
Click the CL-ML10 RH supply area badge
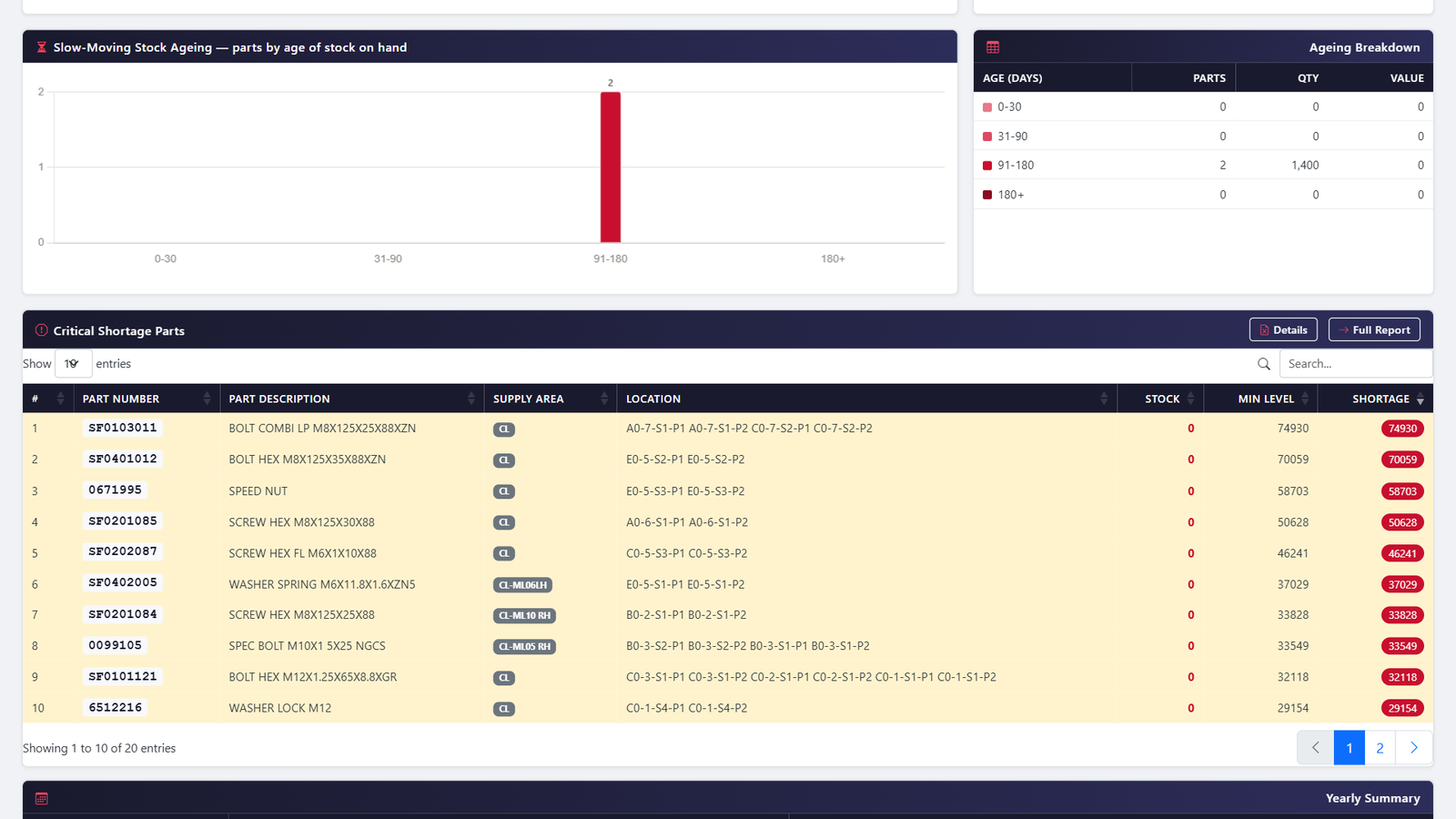pyautogui.click(x=524, y=616)
